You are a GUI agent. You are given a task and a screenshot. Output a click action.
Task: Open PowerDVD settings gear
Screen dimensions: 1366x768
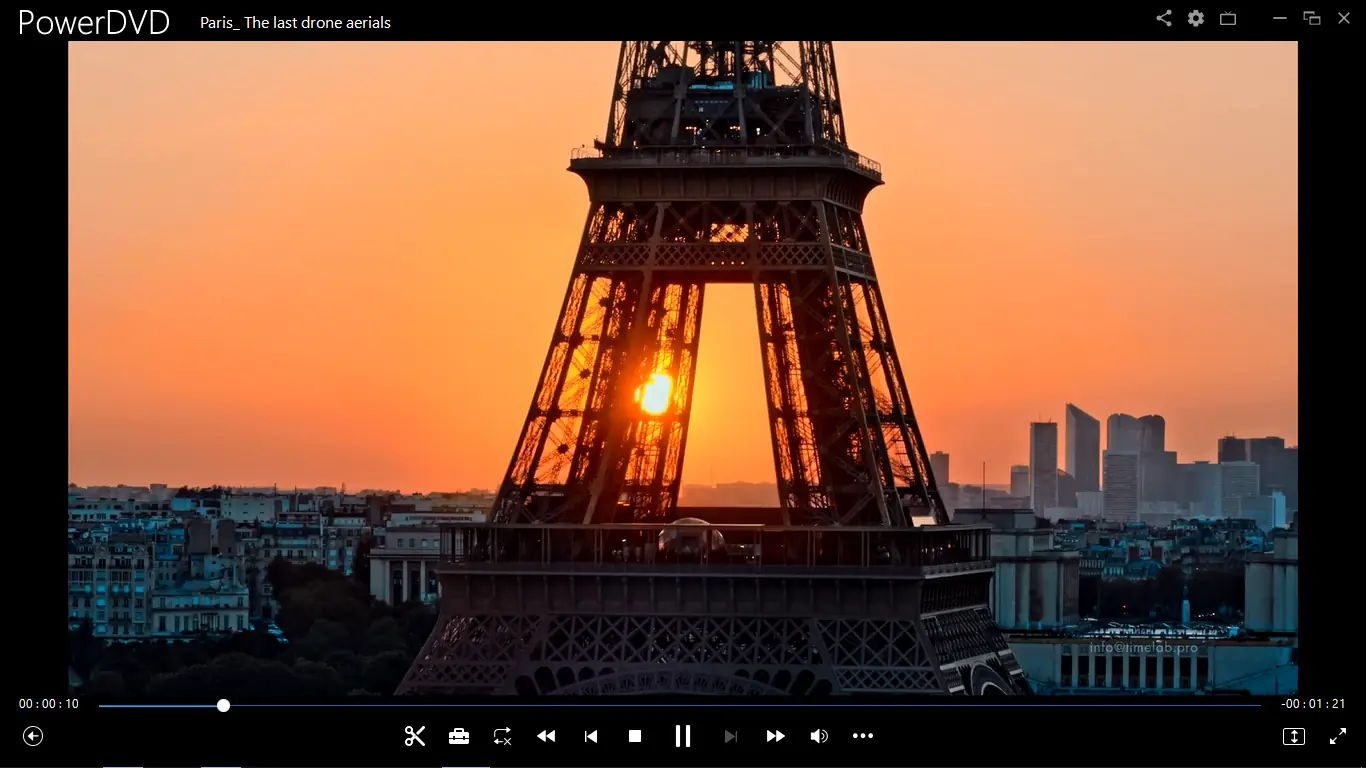point(1196,18)
